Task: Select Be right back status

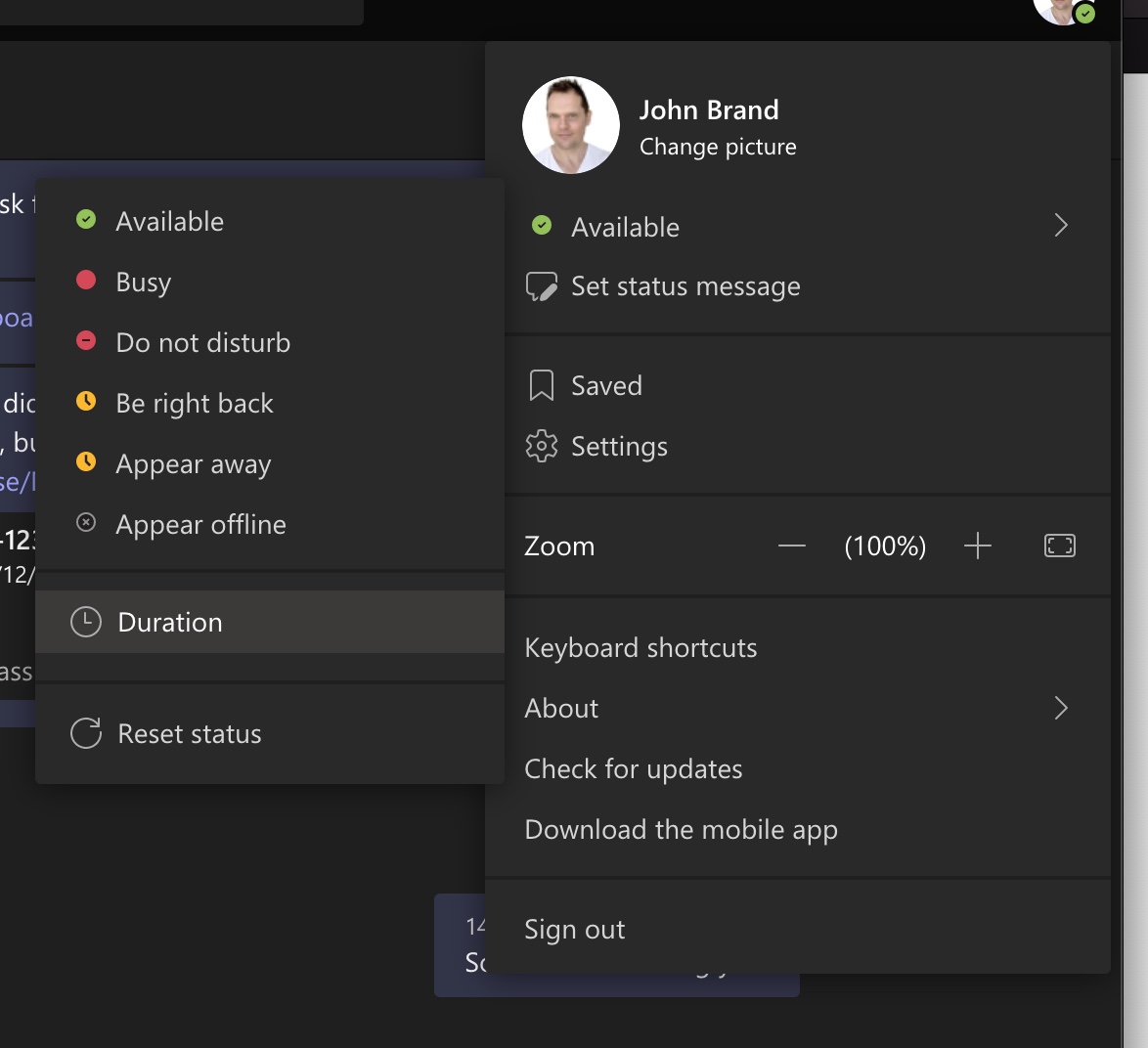Action: coord(270,403)
